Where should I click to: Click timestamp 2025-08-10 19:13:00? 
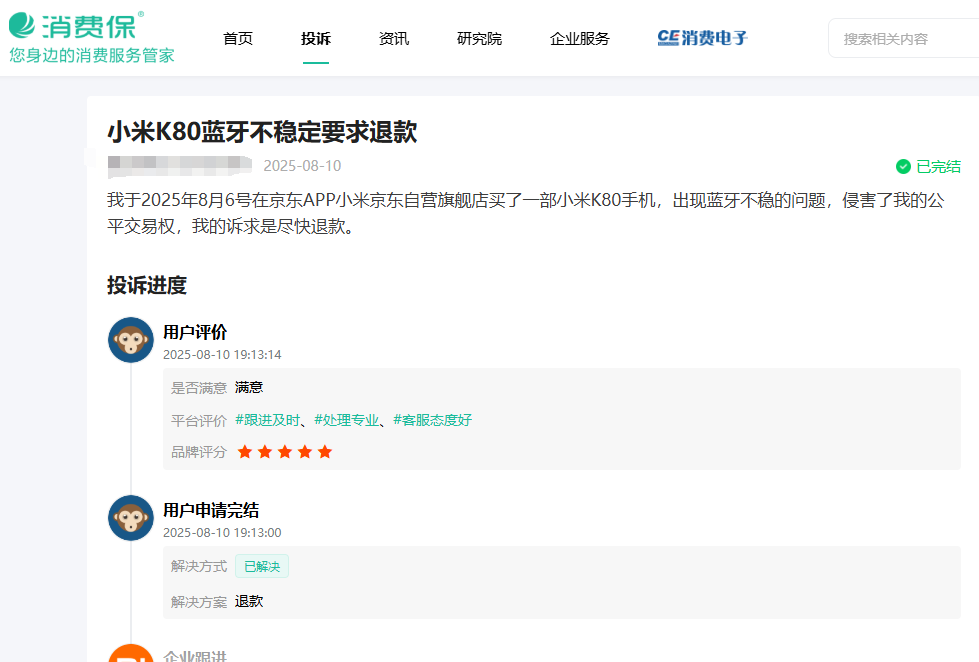coord(222,533)
